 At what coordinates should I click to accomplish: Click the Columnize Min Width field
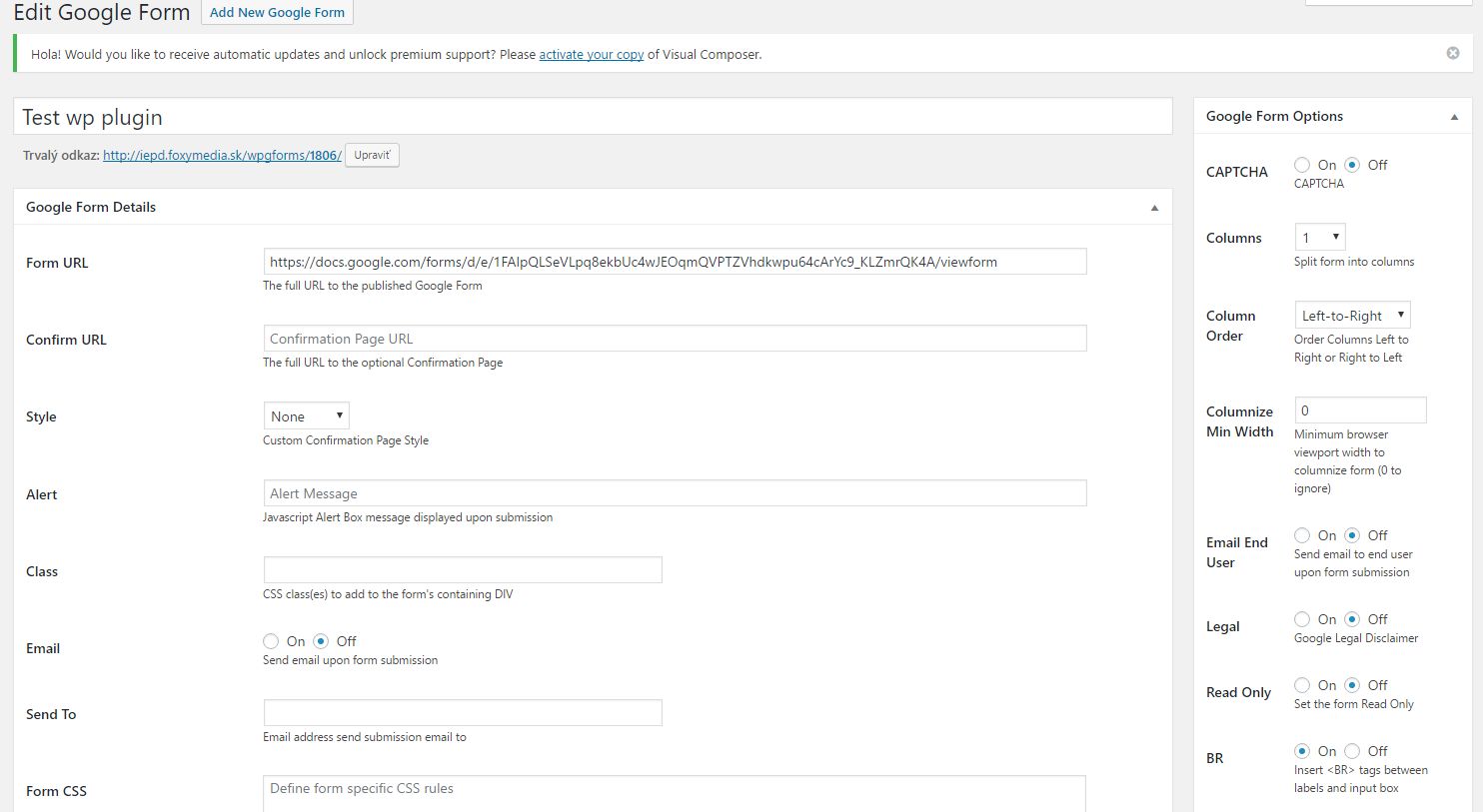coord(1360,410)
